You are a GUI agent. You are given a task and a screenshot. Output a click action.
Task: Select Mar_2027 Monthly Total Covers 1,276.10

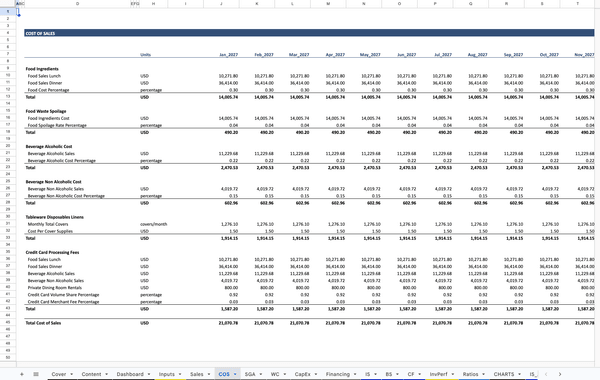(x=301, y=224)
